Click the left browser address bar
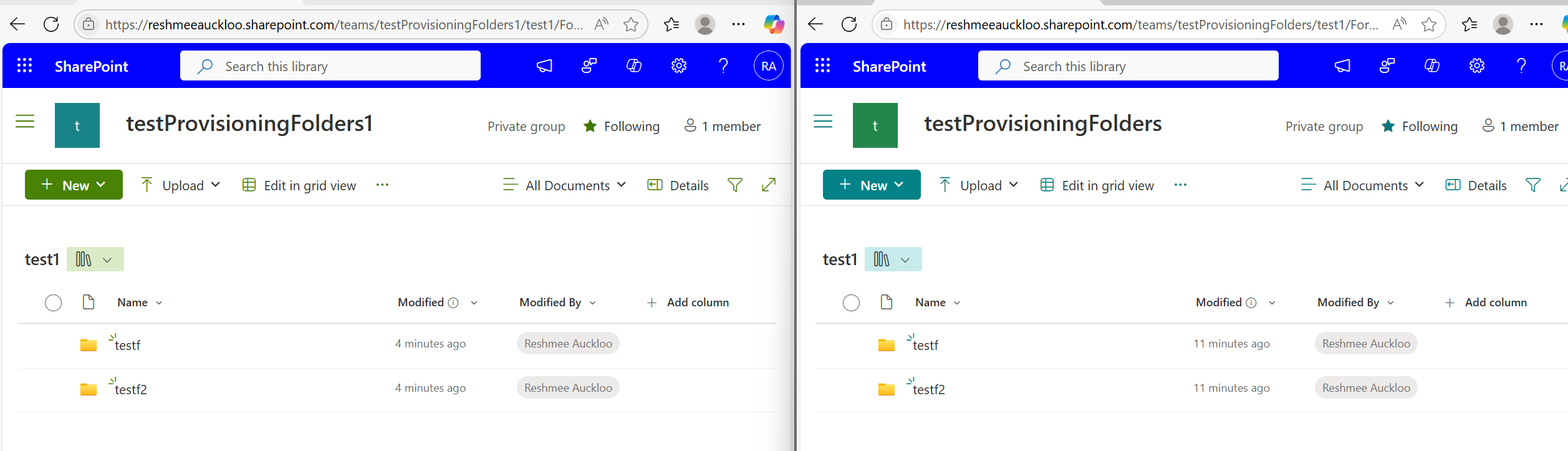 pyautogui.click(x=344, y=24)
